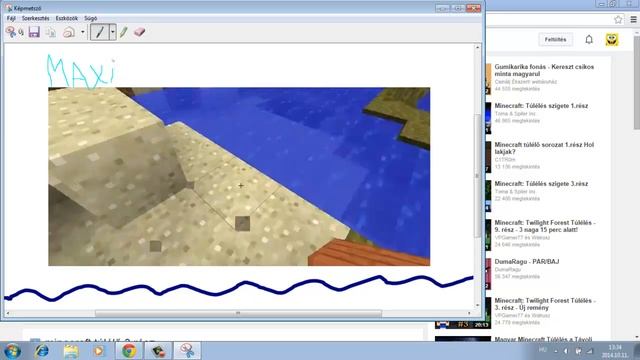Click the Minecraft snip image on the canvas
This screenshot has height=360, width=640.
239,176
